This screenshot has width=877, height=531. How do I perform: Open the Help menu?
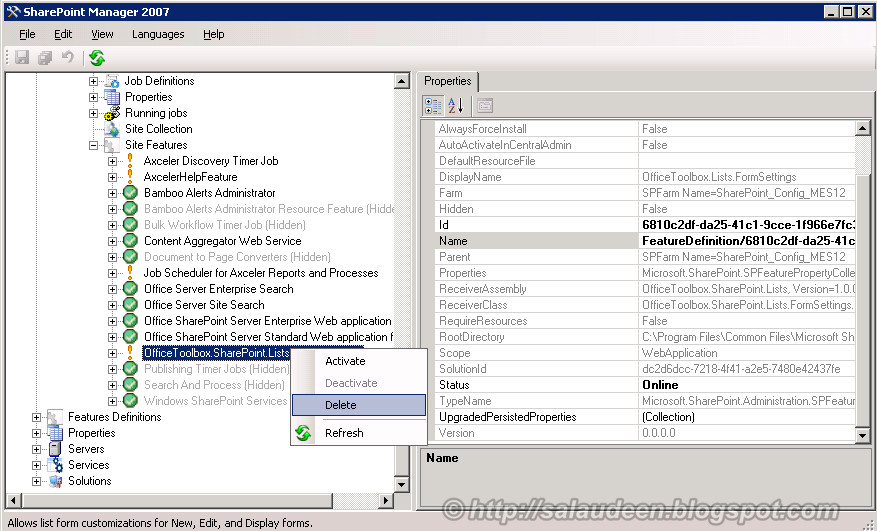click(x=214, y=34)
